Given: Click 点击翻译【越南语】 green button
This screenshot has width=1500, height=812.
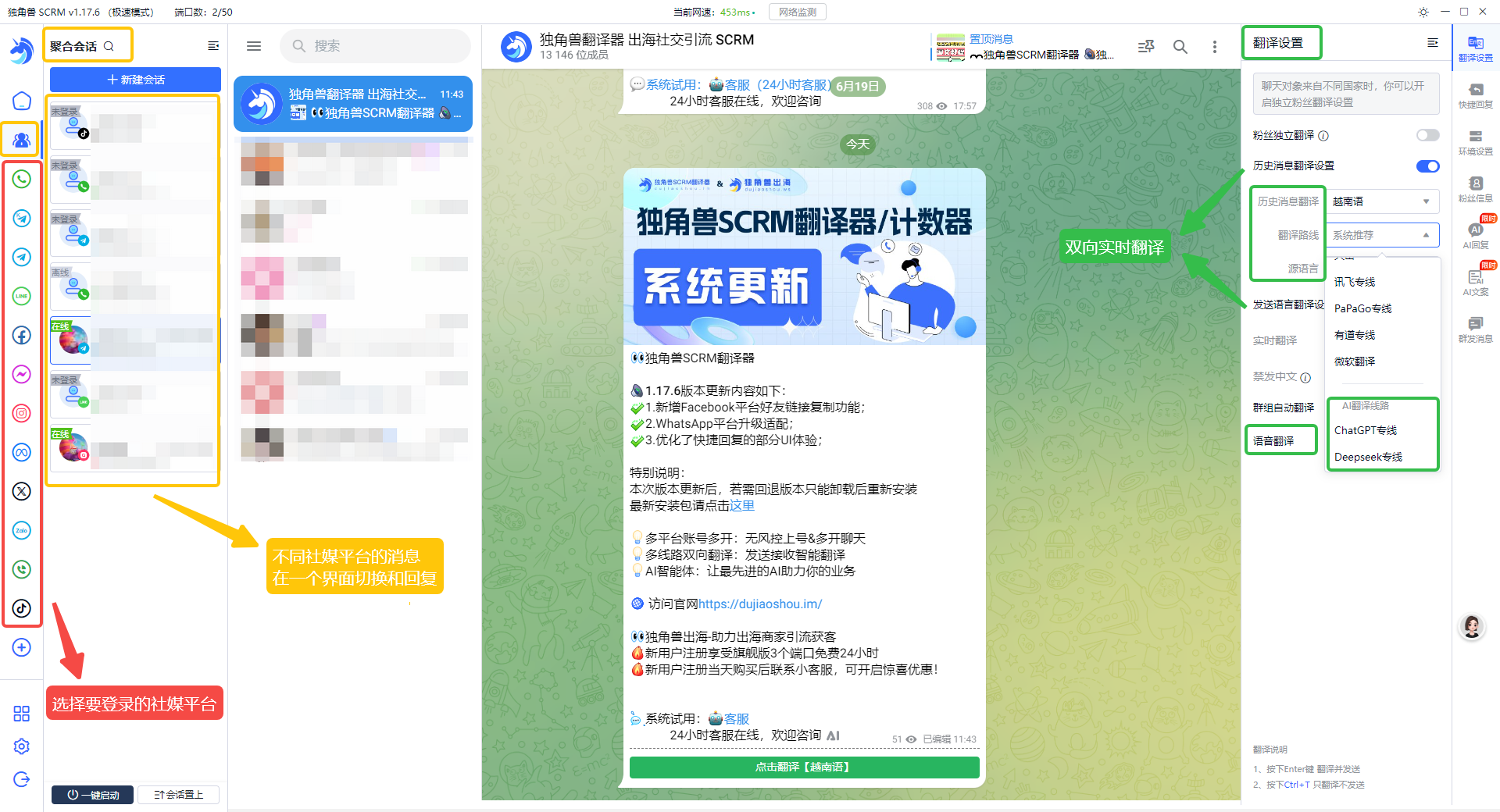Looking at the screenshot, I should [804, 767].
